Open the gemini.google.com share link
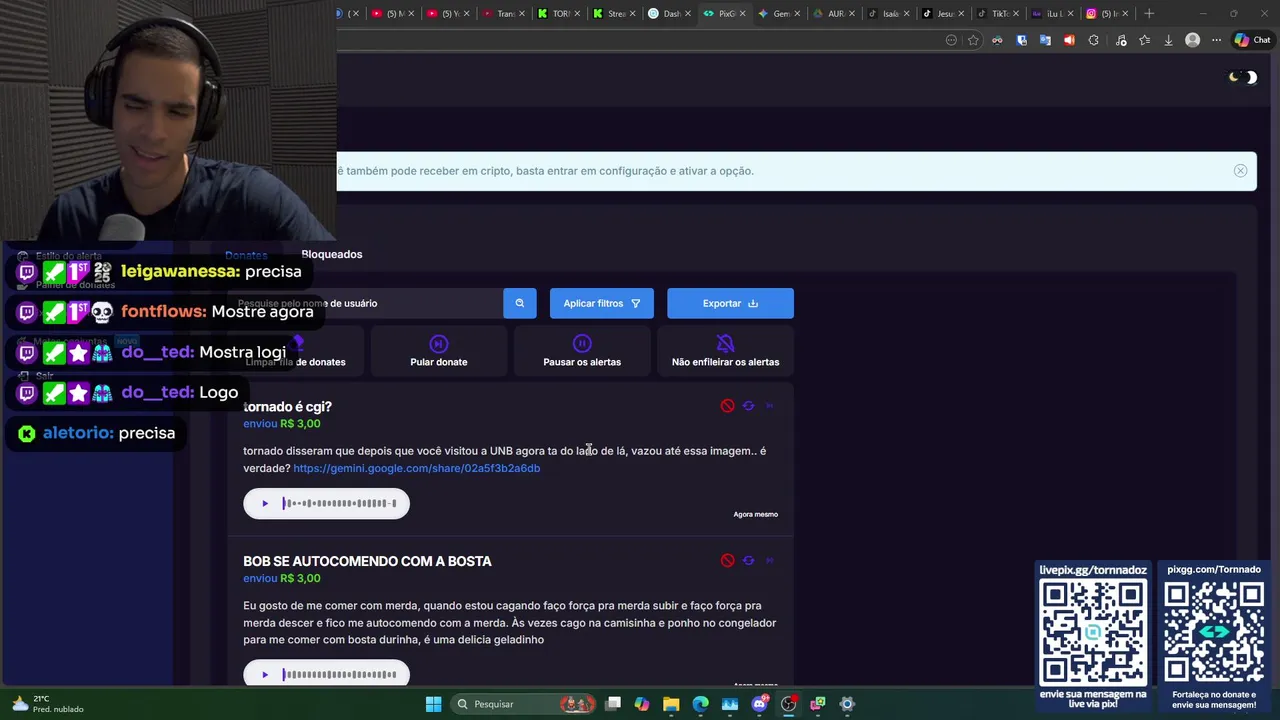This screenshot has width=1280, height=720. click(x=416, y=468)
